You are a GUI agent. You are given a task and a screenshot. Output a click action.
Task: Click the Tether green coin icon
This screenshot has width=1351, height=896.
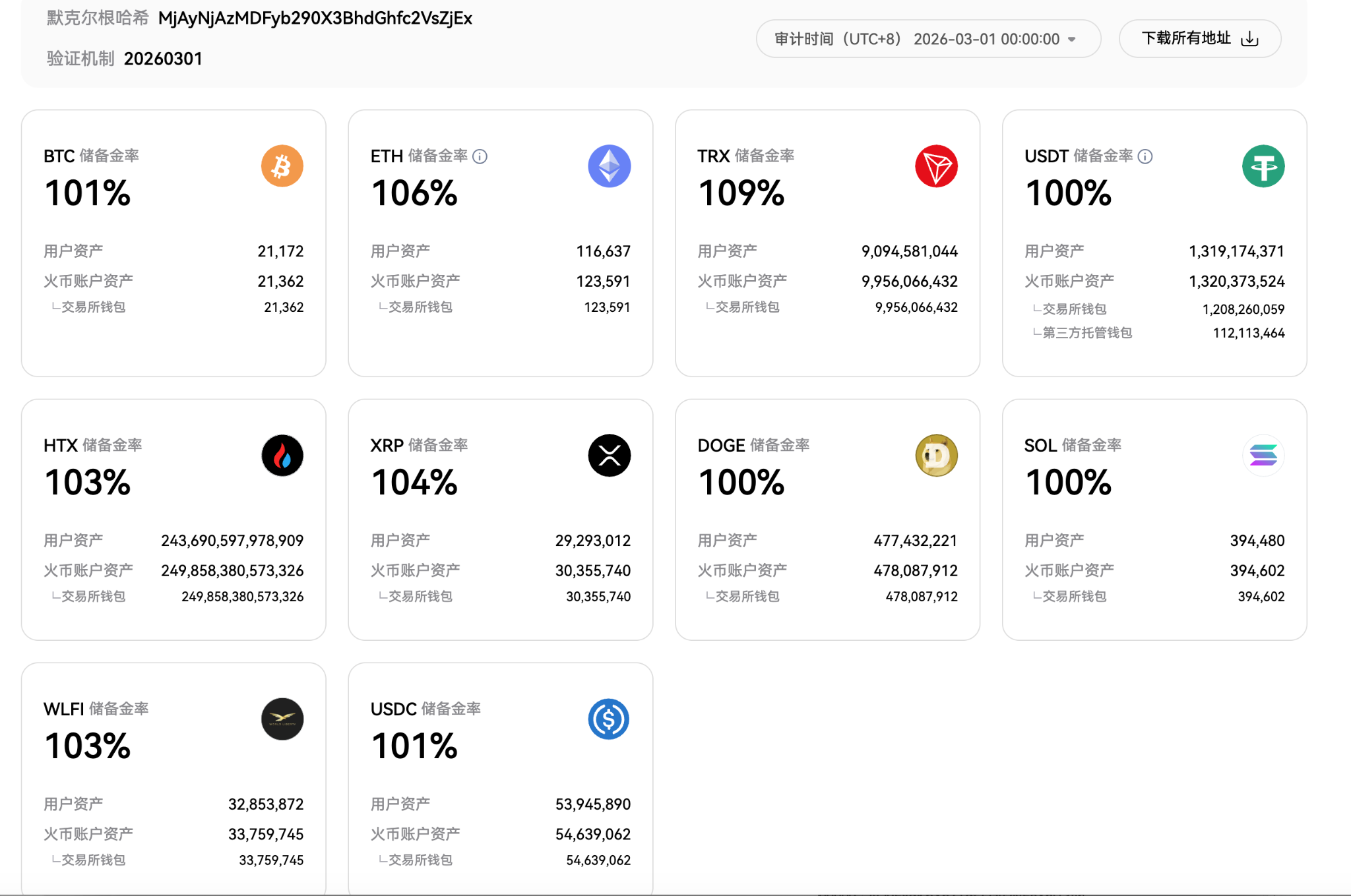point(1263,166)
